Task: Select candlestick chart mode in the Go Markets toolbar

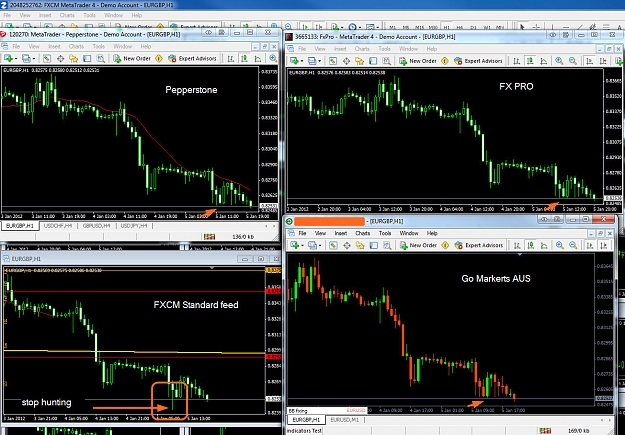Action: (531, 245)
